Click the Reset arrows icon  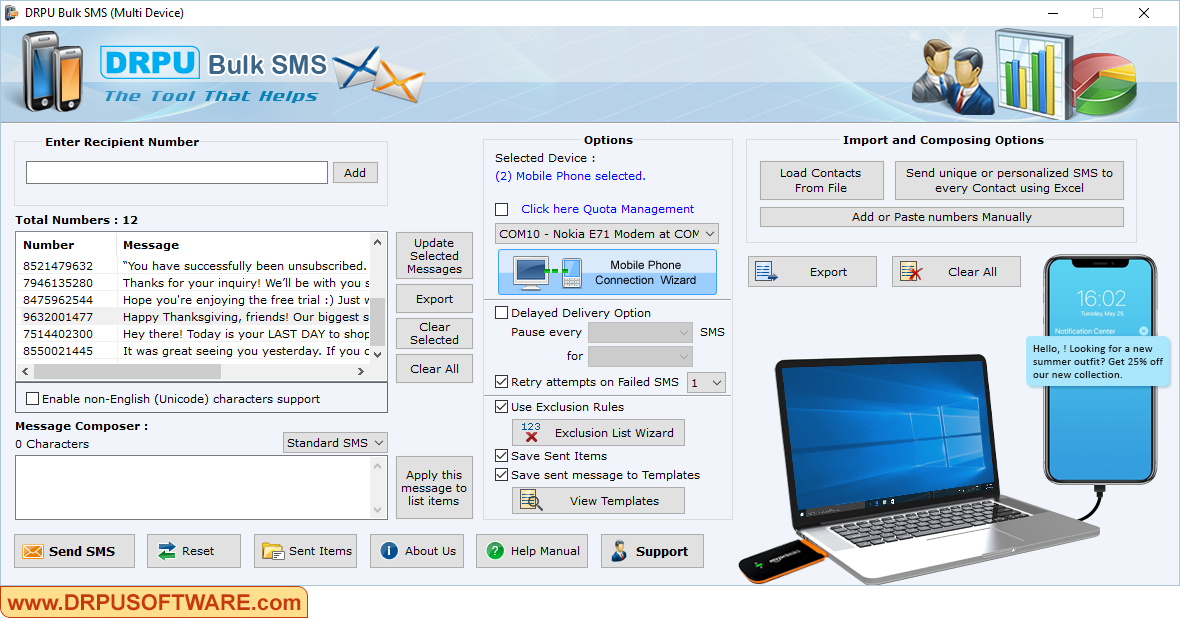coord(166,552)
